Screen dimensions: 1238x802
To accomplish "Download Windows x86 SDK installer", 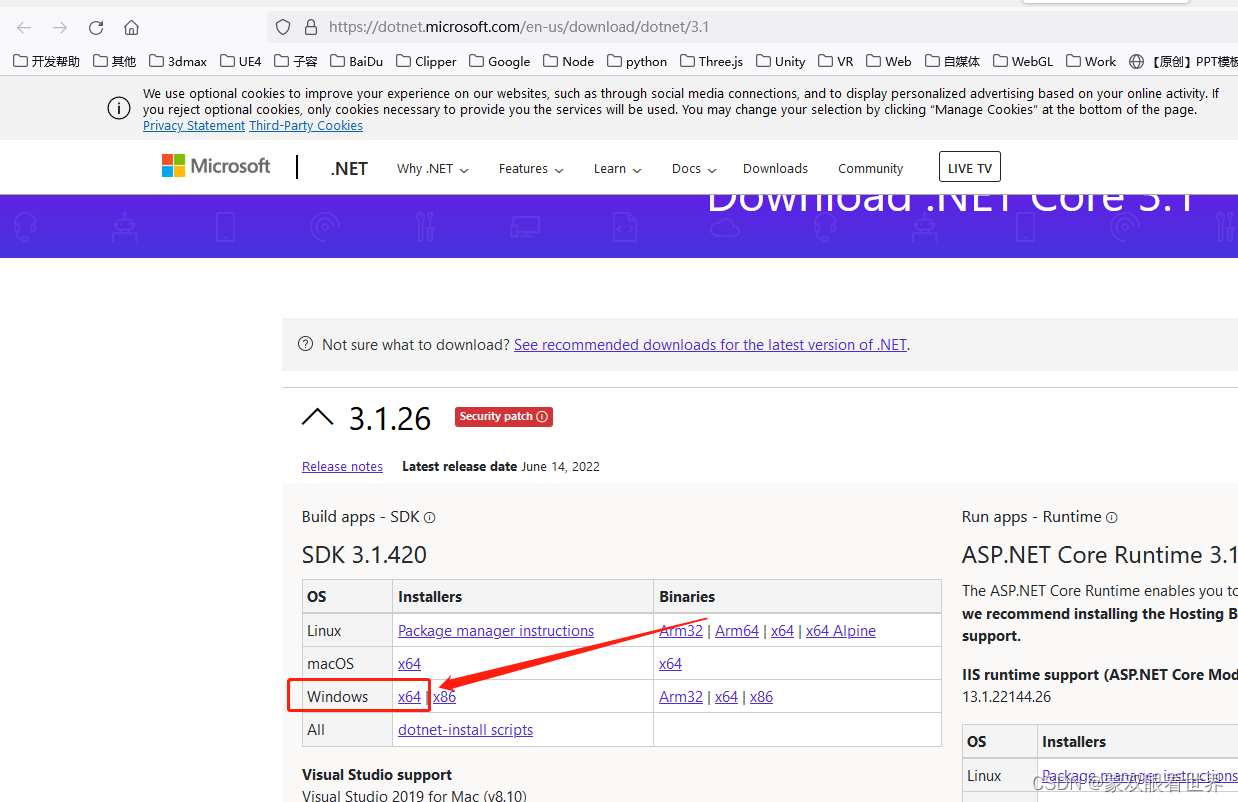I will pos(445,697).
